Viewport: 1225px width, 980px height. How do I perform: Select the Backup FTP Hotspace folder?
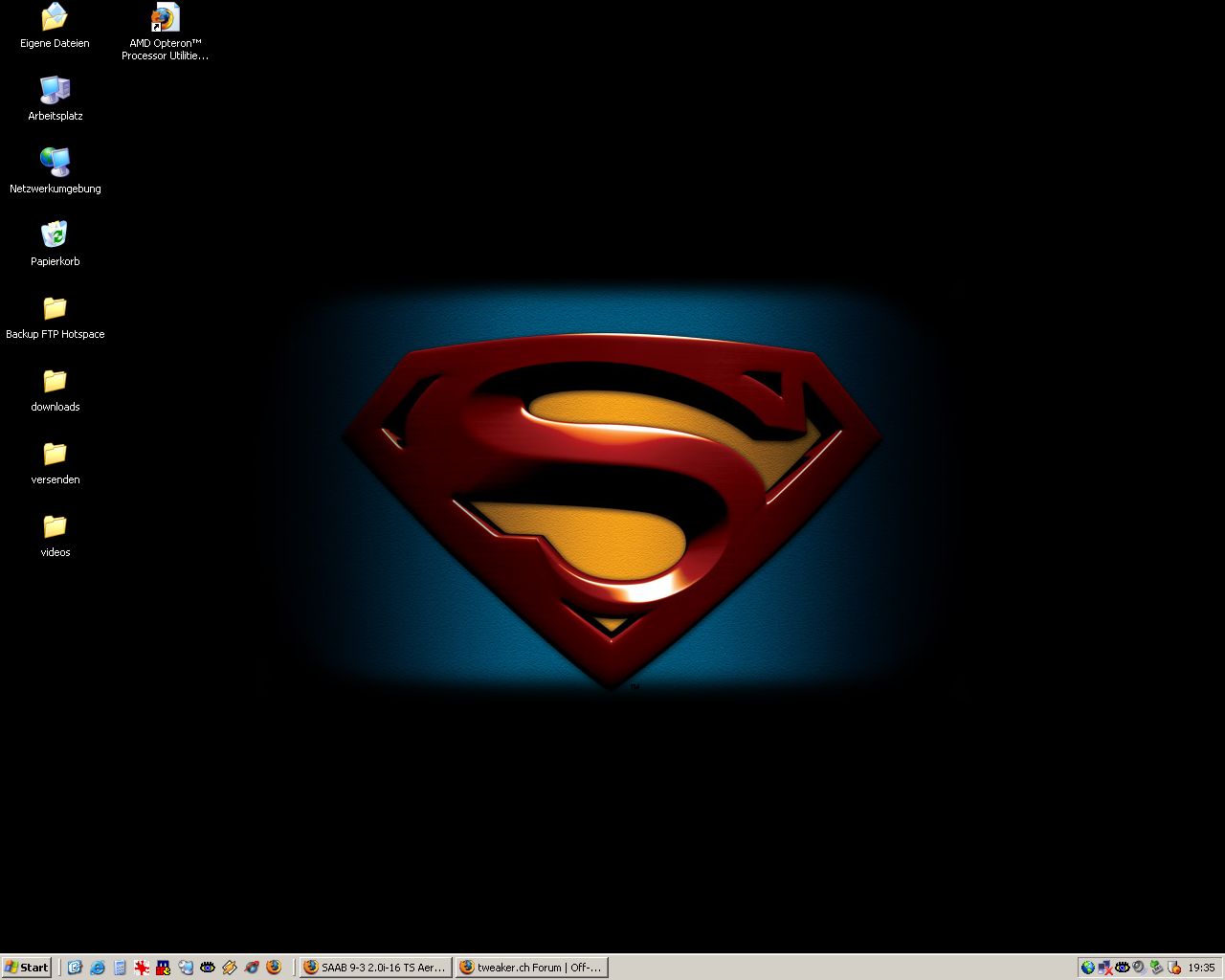[x=55, y=309]
